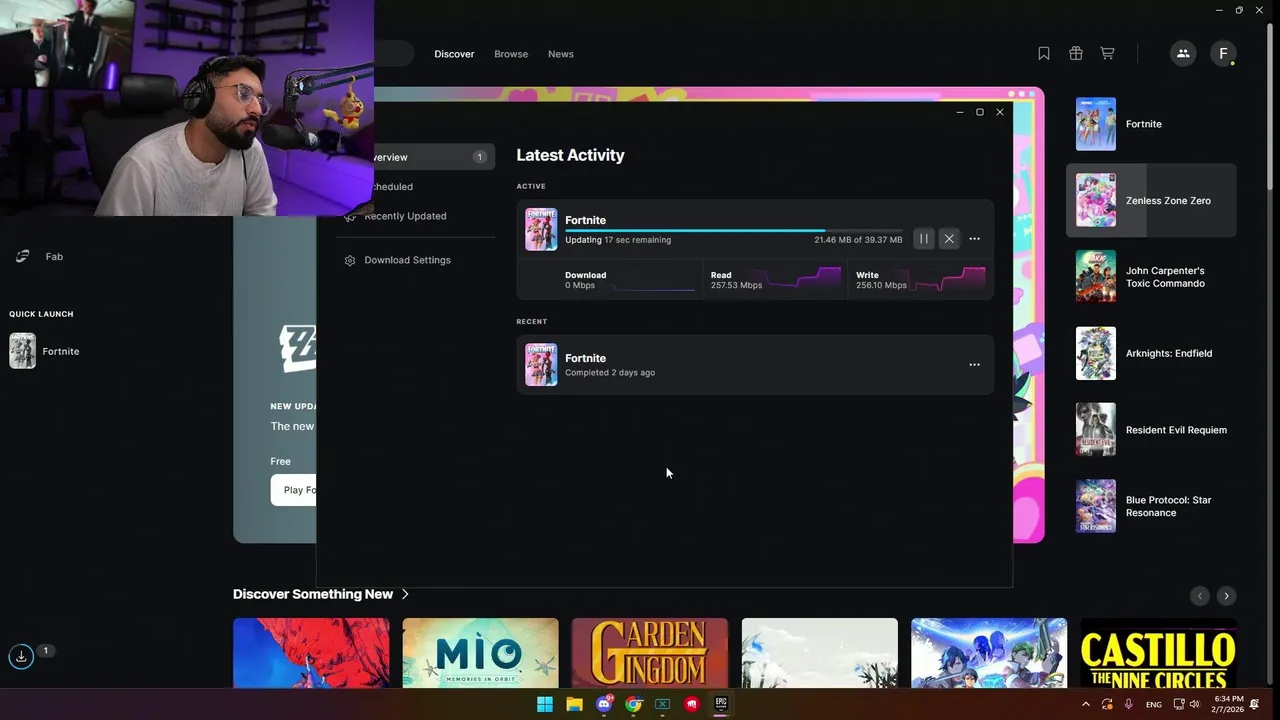Open File Explorer from the taskbar
This screenshot has height=720, width=1280.
(574, 704)
